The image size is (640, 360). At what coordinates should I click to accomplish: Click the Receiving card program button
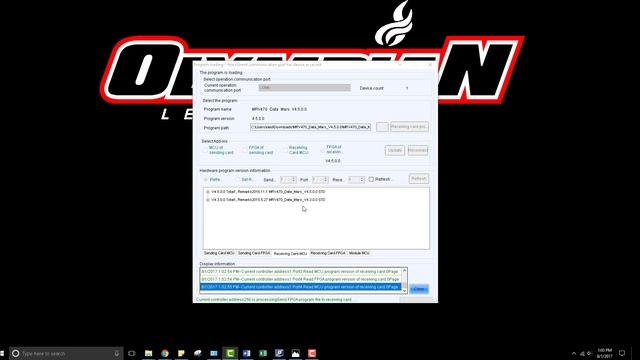[409, 127]
